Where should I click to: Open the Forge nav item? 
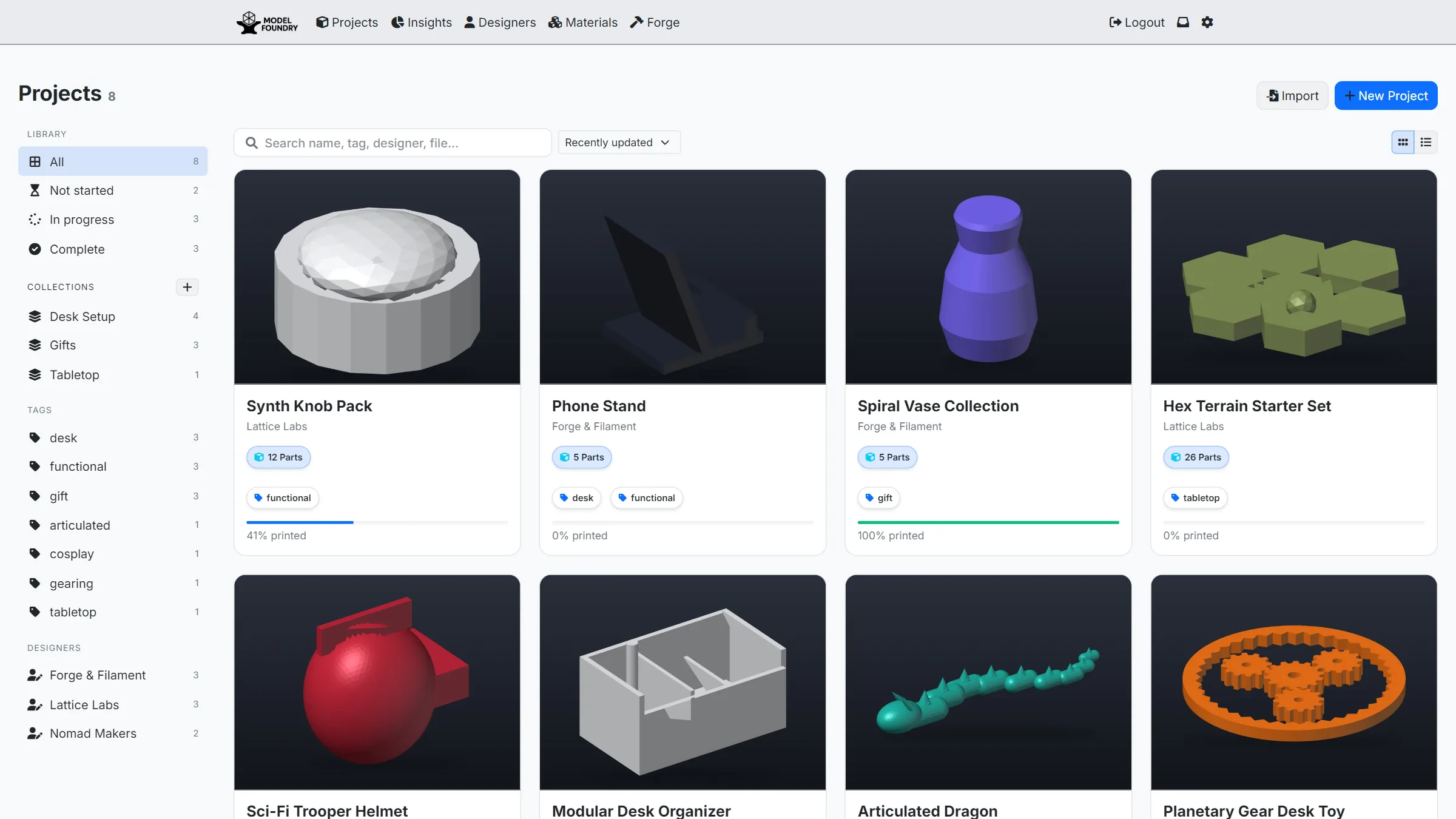pos(655,22)
